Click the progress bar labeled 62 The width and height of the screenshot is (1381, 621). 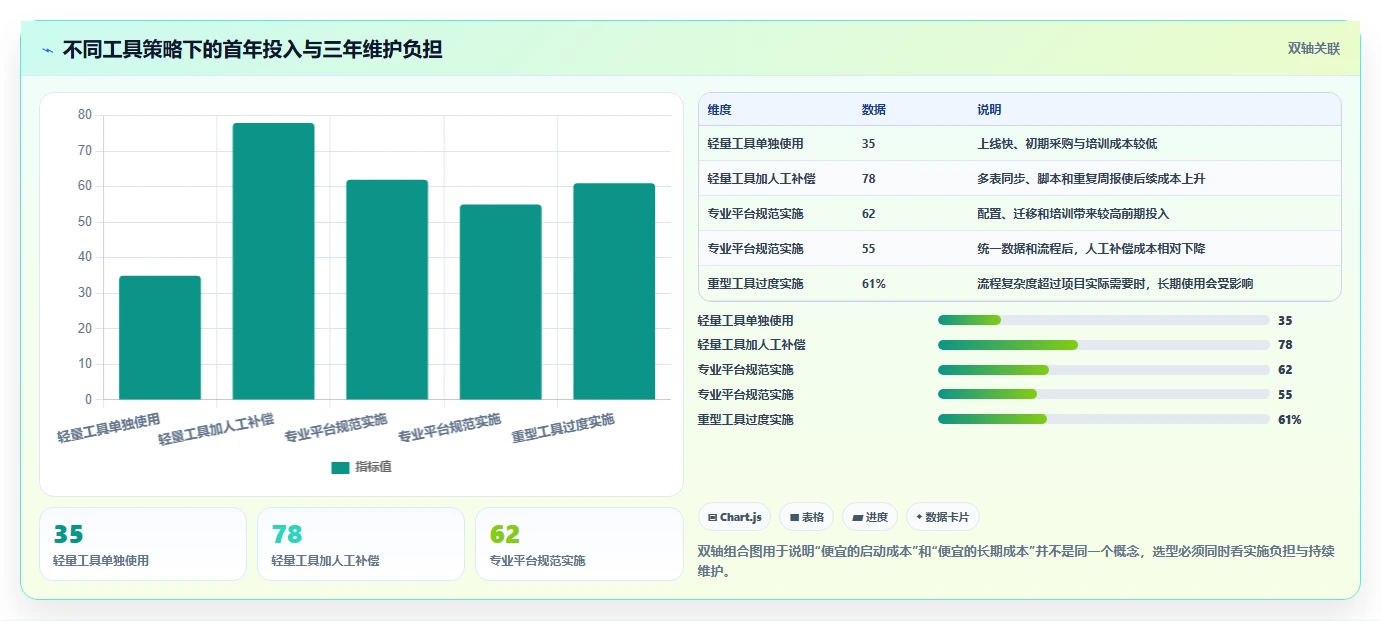click(1103, 370)
